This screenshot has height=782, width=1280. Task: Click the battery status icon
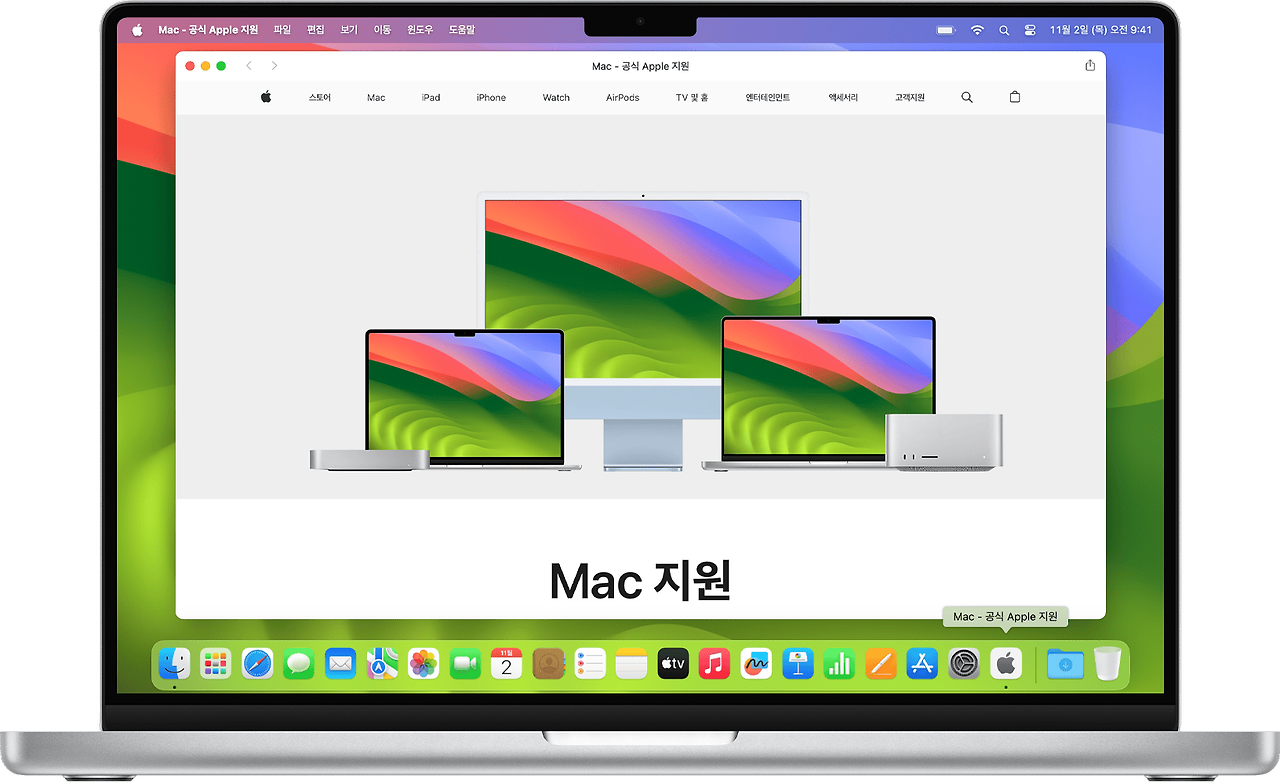point(946,30)
